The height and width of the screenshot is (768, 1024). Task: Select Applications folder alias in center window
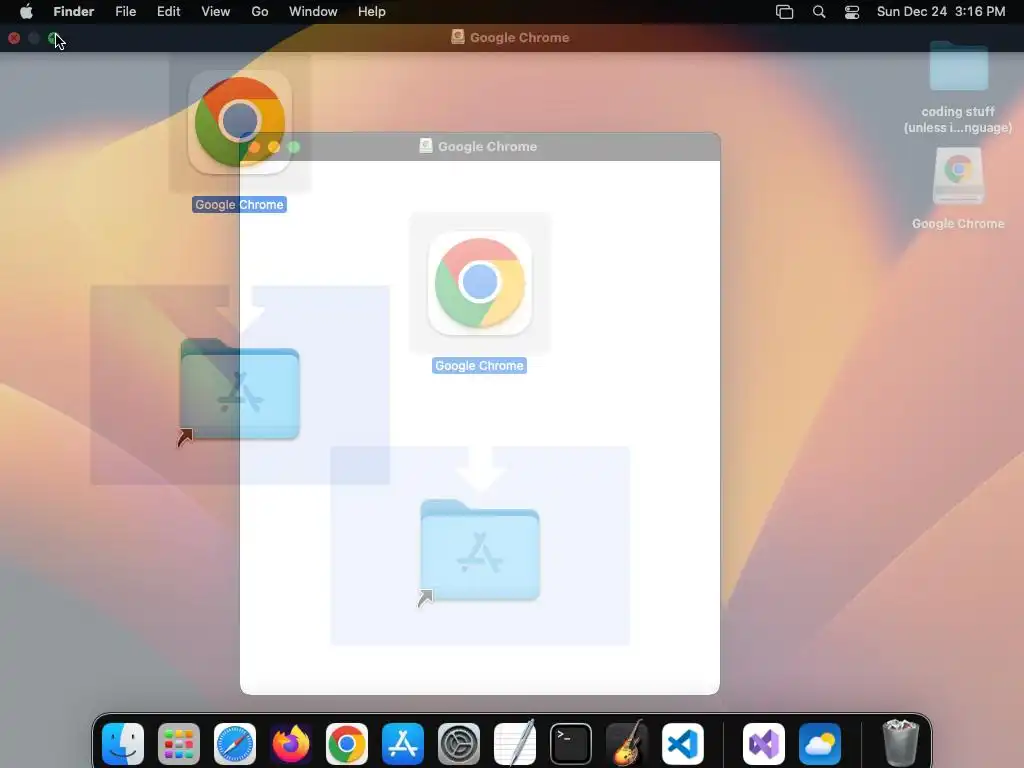[480, 552]
